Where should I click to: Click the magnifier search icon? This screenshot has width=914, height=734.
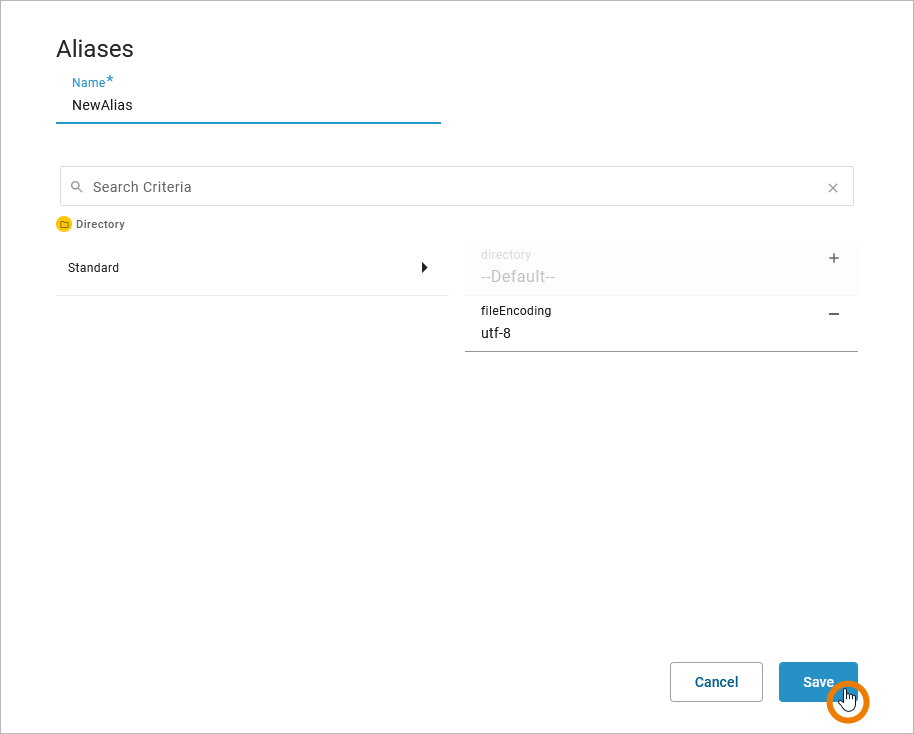76,187
